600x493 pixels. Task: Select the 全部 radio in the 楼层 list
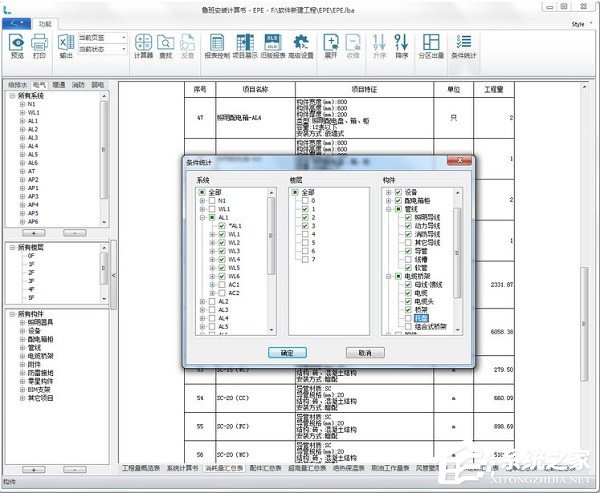click(295, 192)
